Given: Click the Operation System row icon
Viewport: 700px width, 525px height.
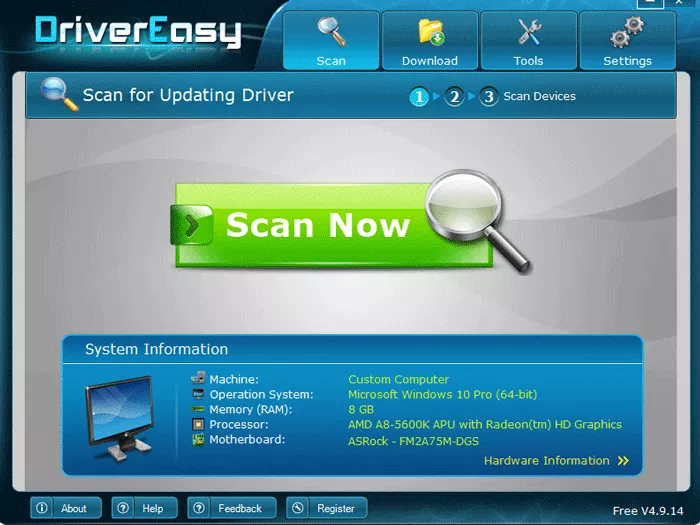Looking at the screenshot, I should pos(198,394).
